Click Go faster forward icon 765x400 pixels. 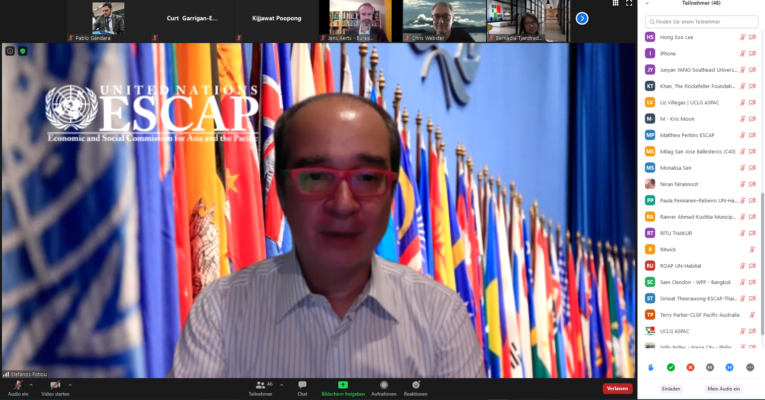(x=729, y=367)
